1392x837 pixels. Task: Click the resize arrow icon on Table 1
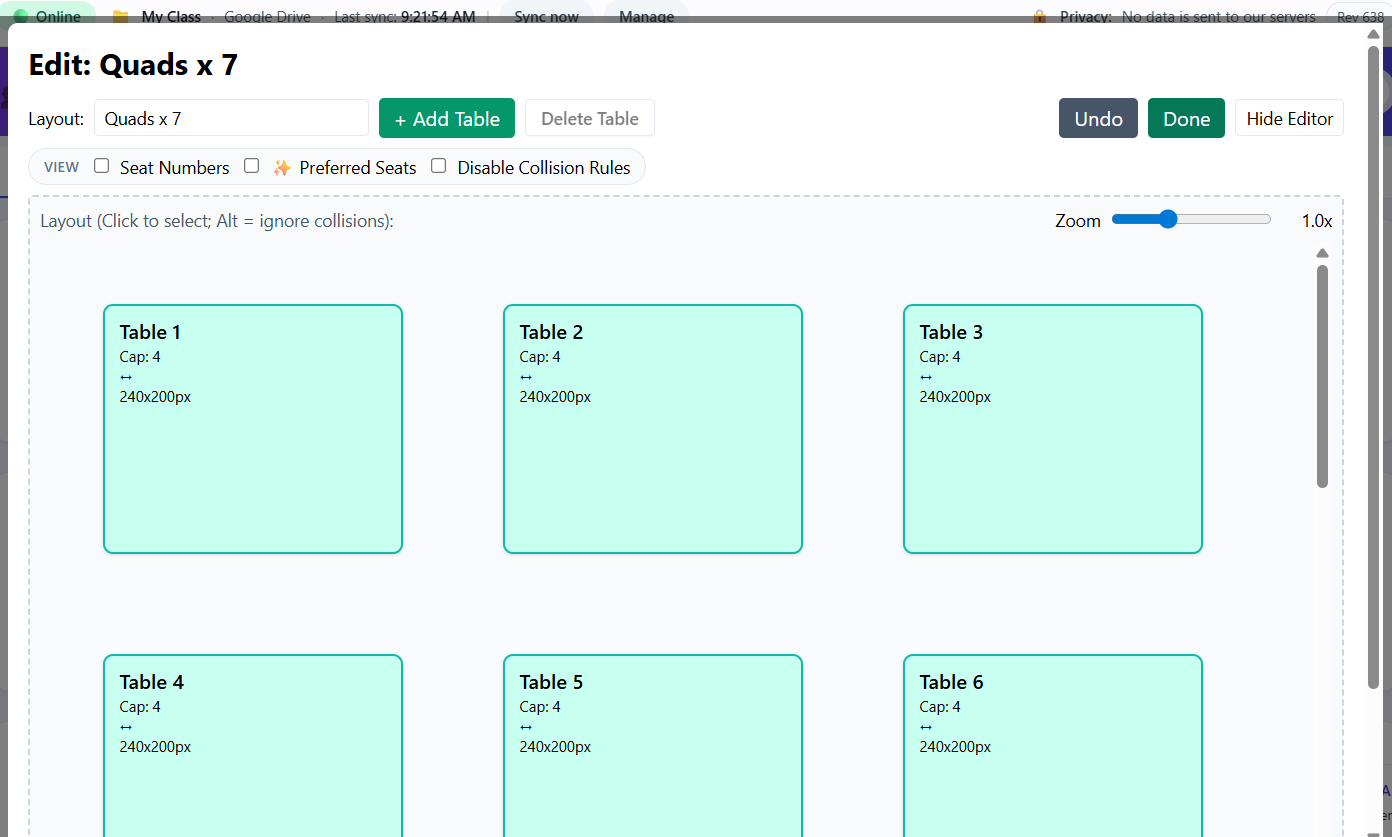tap(124, 377)
